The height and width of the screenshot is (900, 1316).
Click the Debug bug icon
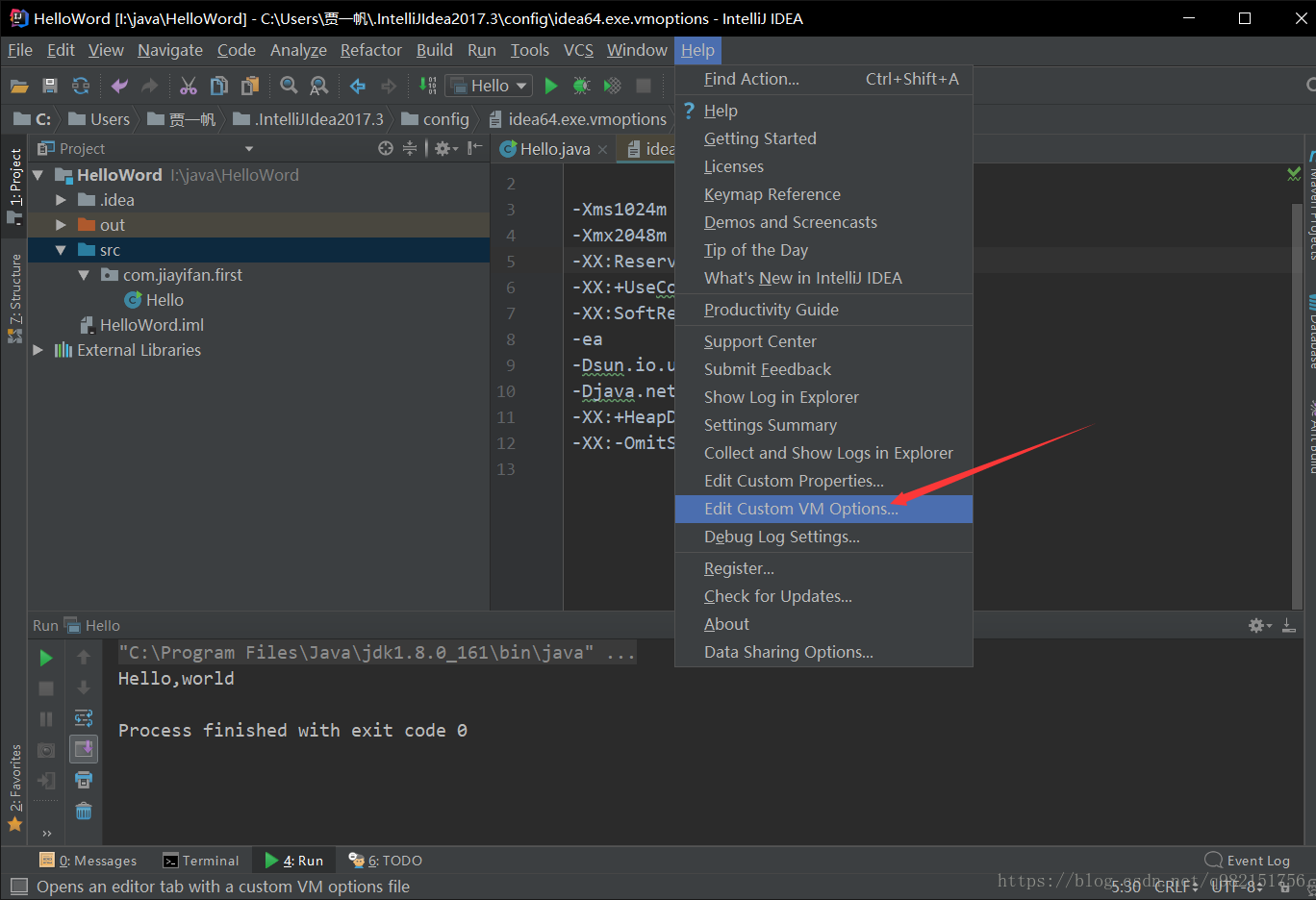(582, 86)
